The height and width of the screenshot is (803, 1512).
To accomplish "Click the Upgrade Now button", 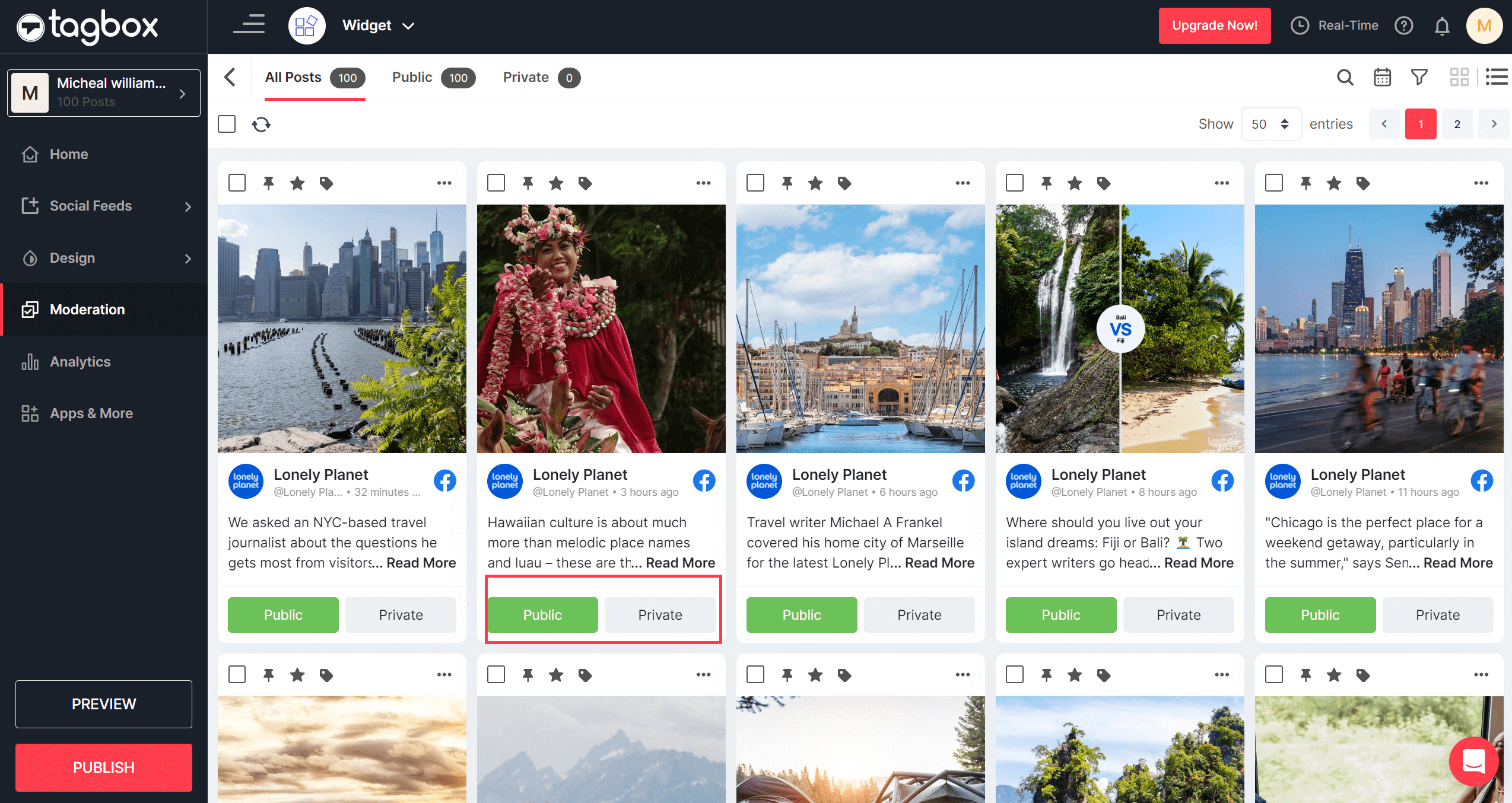I will (x=1214, y=26).
